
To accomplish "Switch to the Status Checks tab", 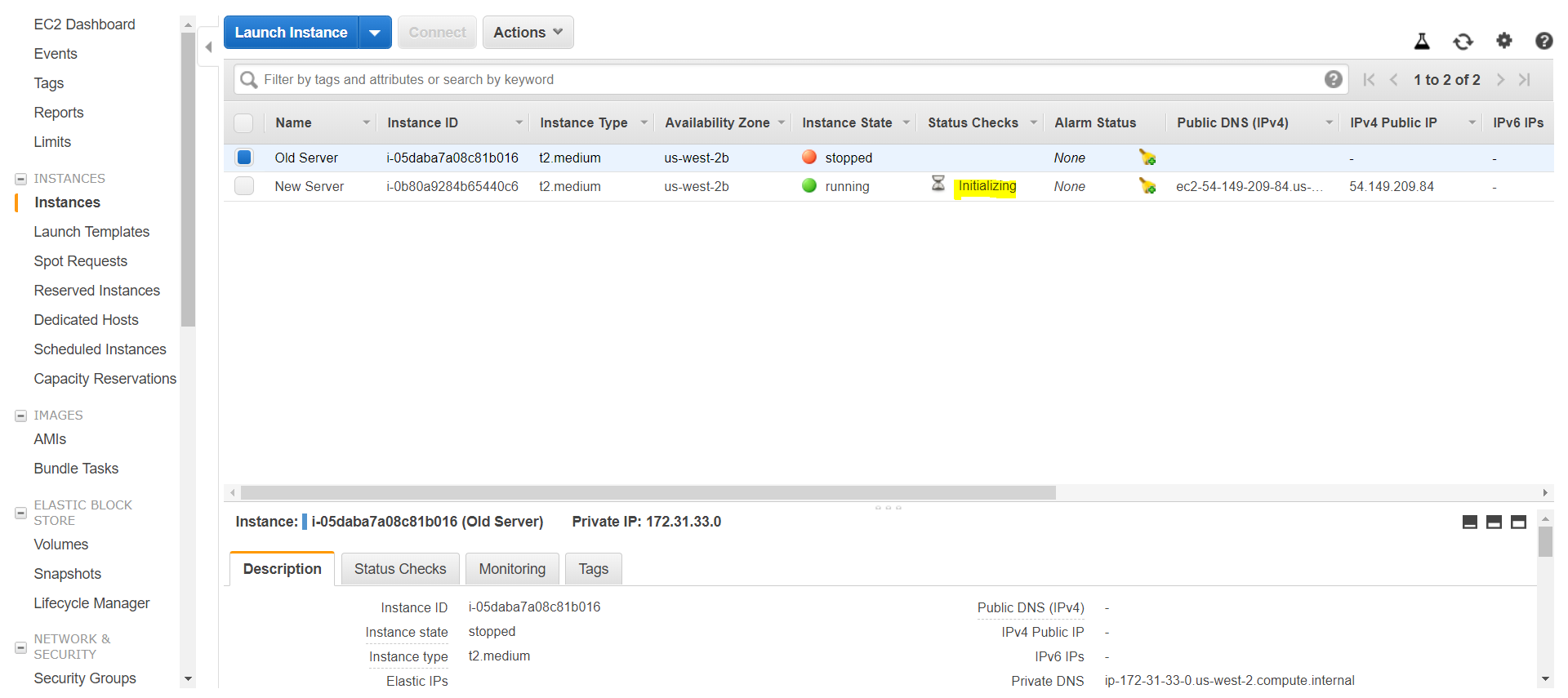I will [400, 569].
